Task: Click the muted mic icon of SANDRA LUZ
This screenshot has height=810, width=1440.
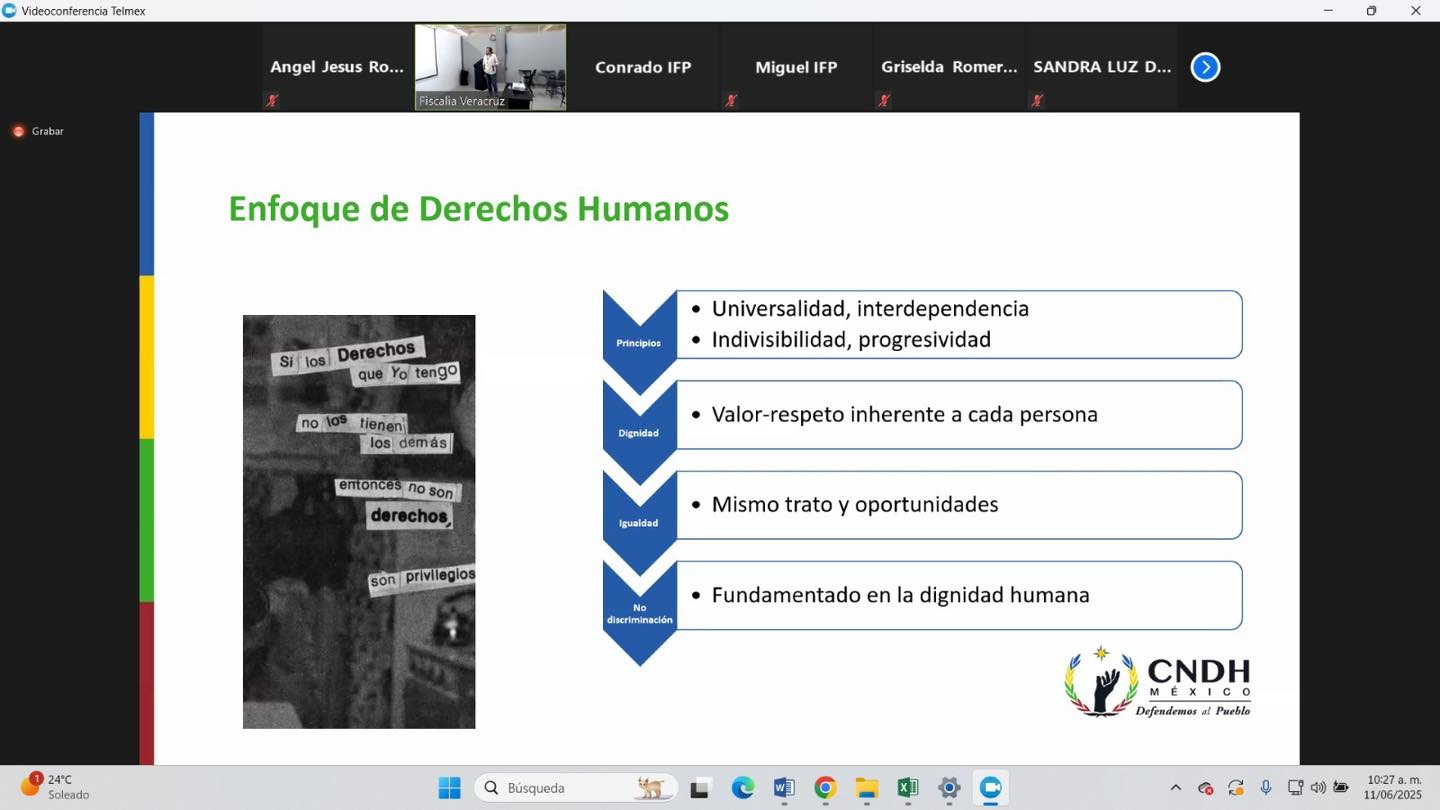Action: [1037, 100]
